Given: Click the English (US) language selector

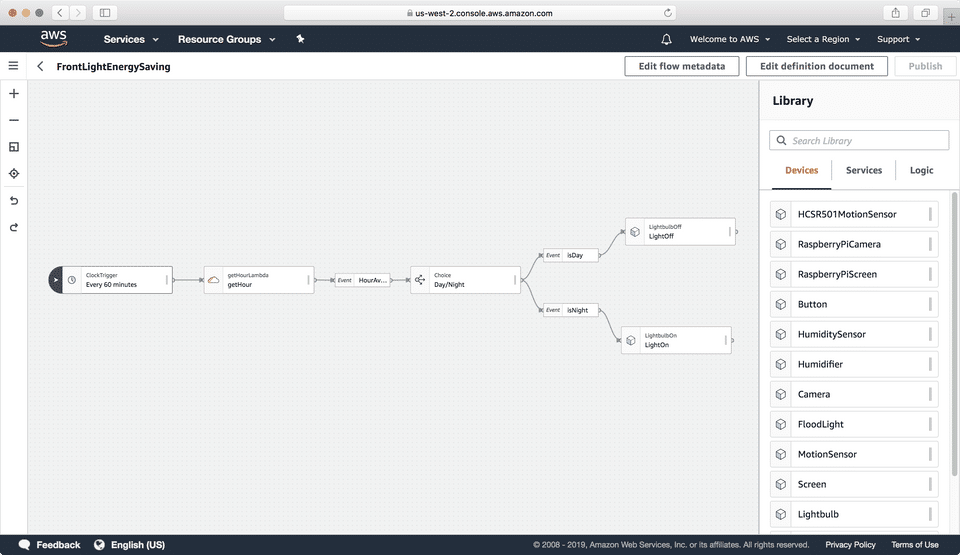Looking at the screenshot, I should (x=138, y=545).
